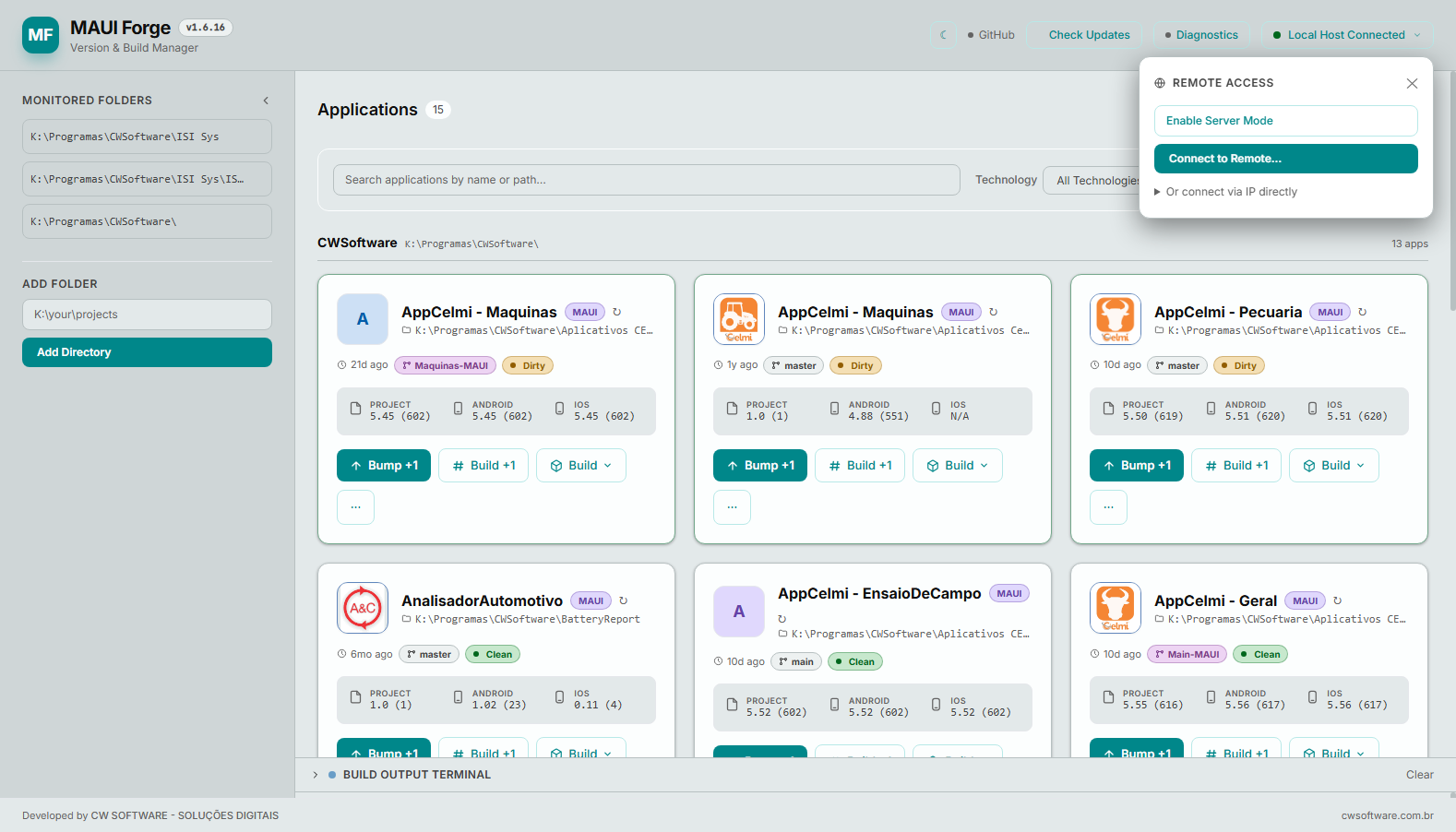Expand 'Or connect via IP directly'
Screen dimensions: 1456x832
1225,192
